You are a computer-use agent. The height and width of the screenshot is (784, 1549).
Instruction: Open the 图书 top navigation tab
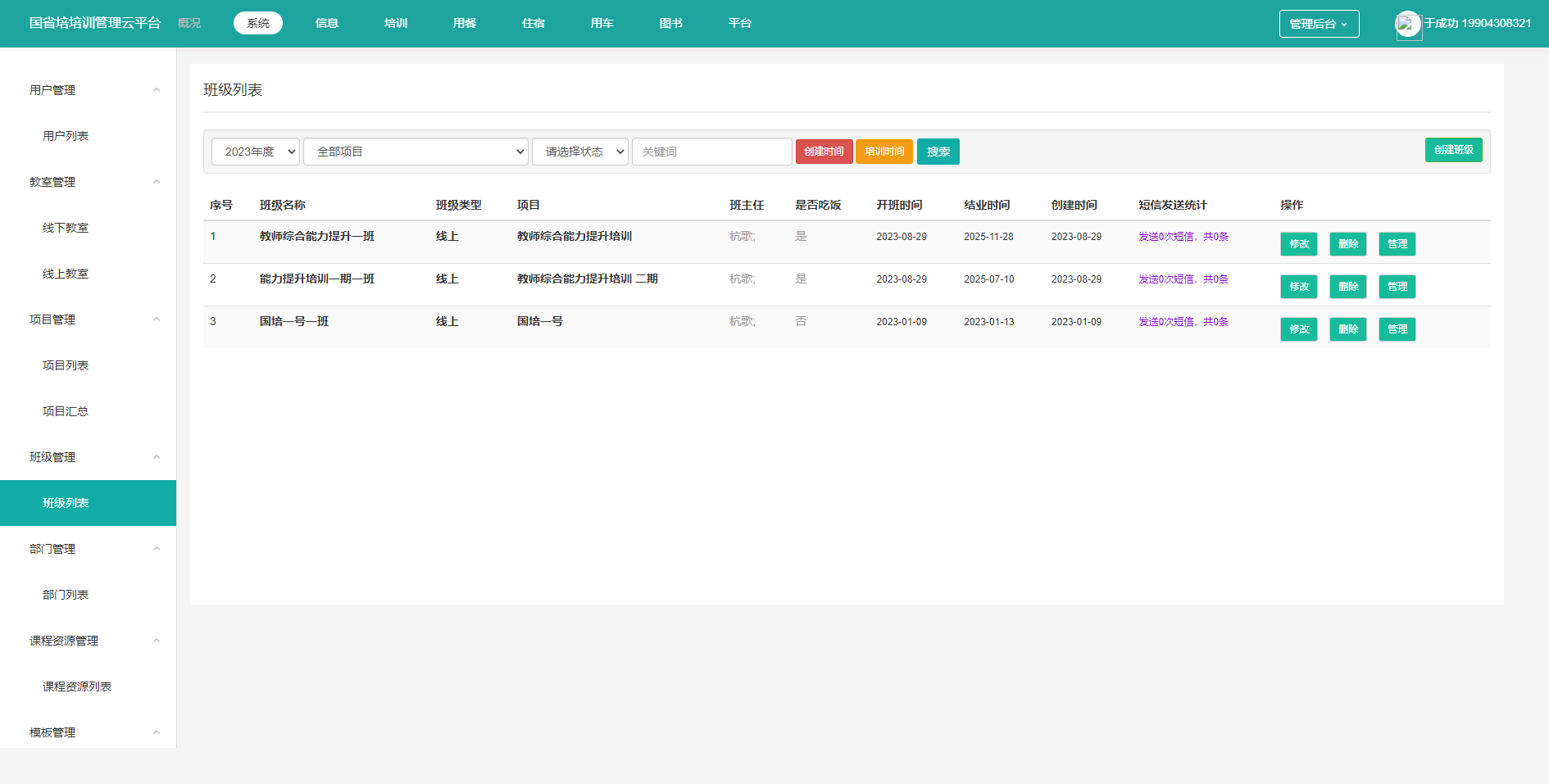click(671, 23)
